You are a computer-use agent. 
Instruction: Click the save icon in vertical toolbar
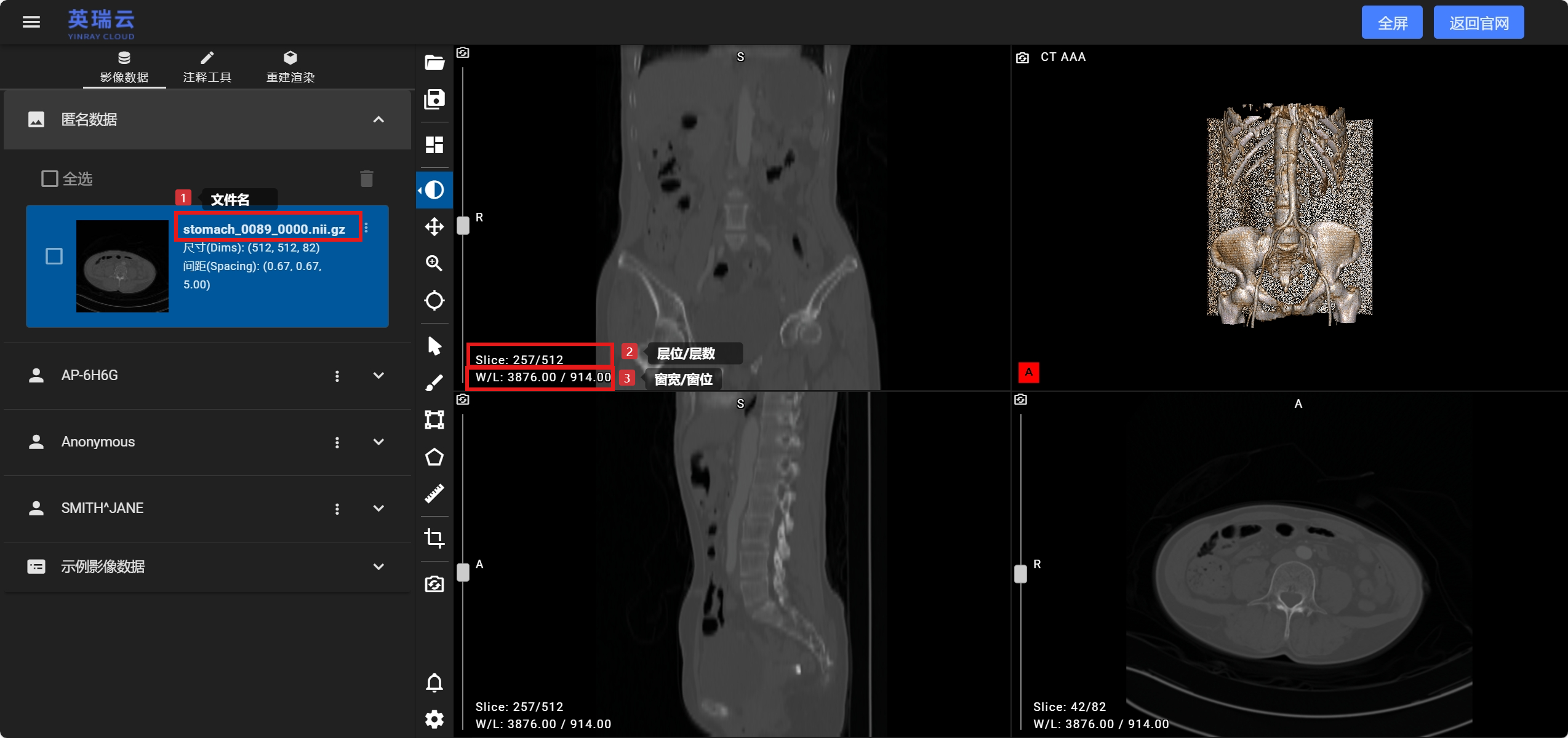click(x=434, y=99)
